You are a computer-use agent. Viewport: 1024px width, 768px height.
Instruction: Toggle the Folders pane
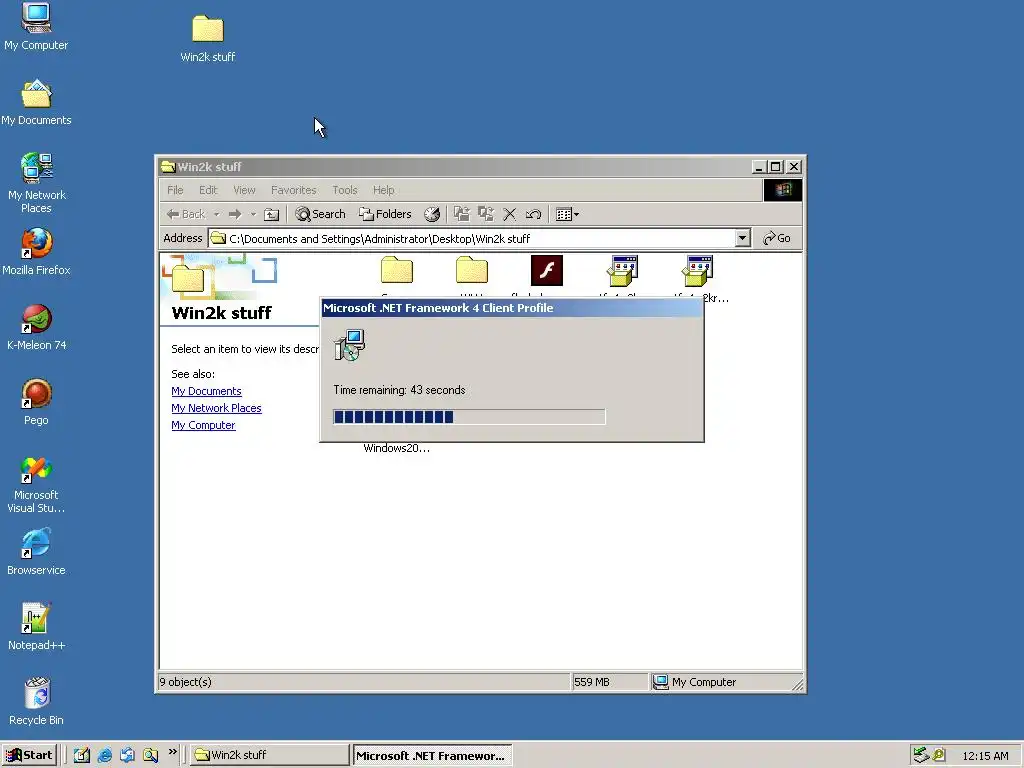385,214
